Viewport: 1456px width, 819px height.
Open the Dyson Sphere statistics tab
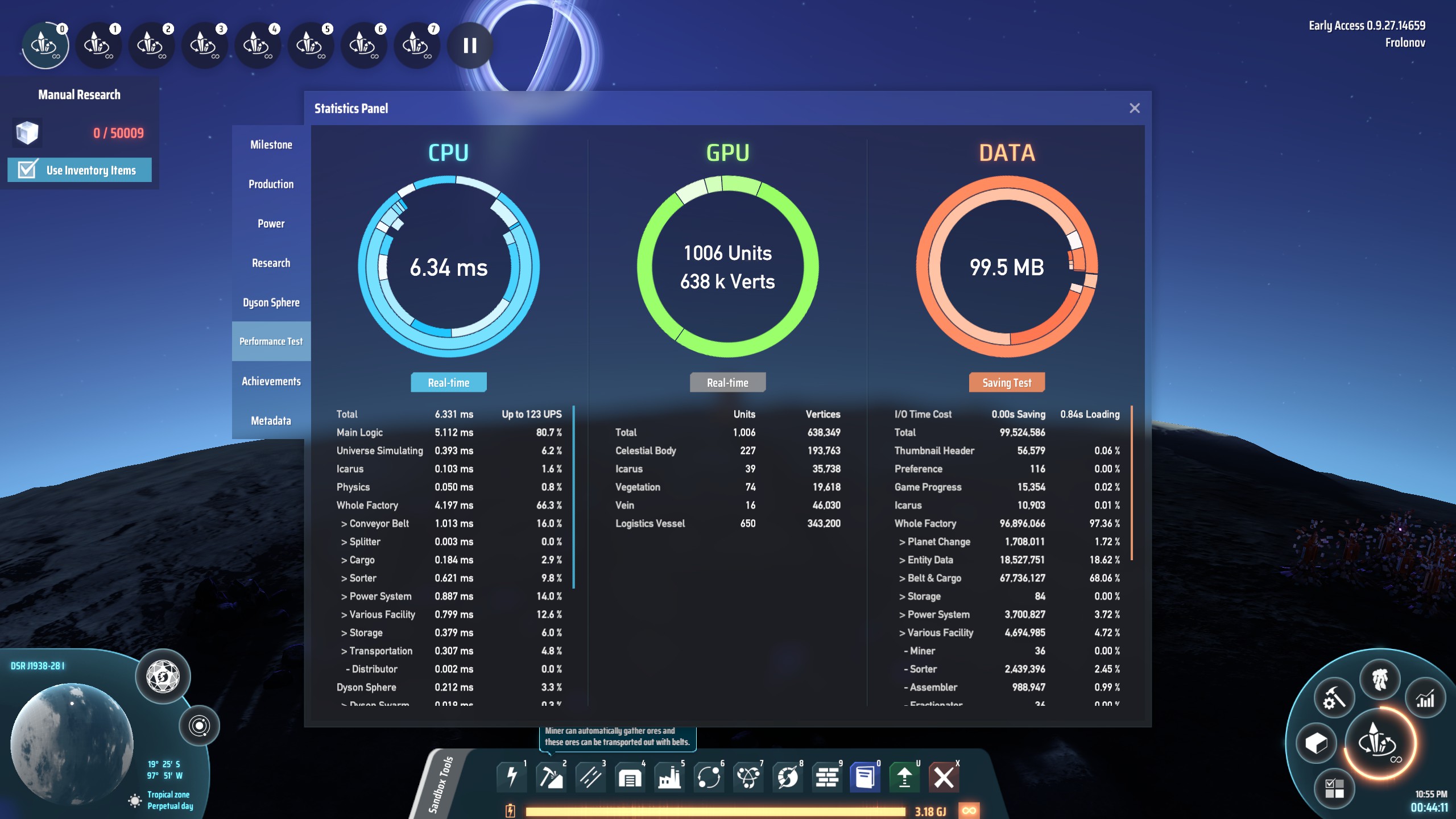coord(271,303)
